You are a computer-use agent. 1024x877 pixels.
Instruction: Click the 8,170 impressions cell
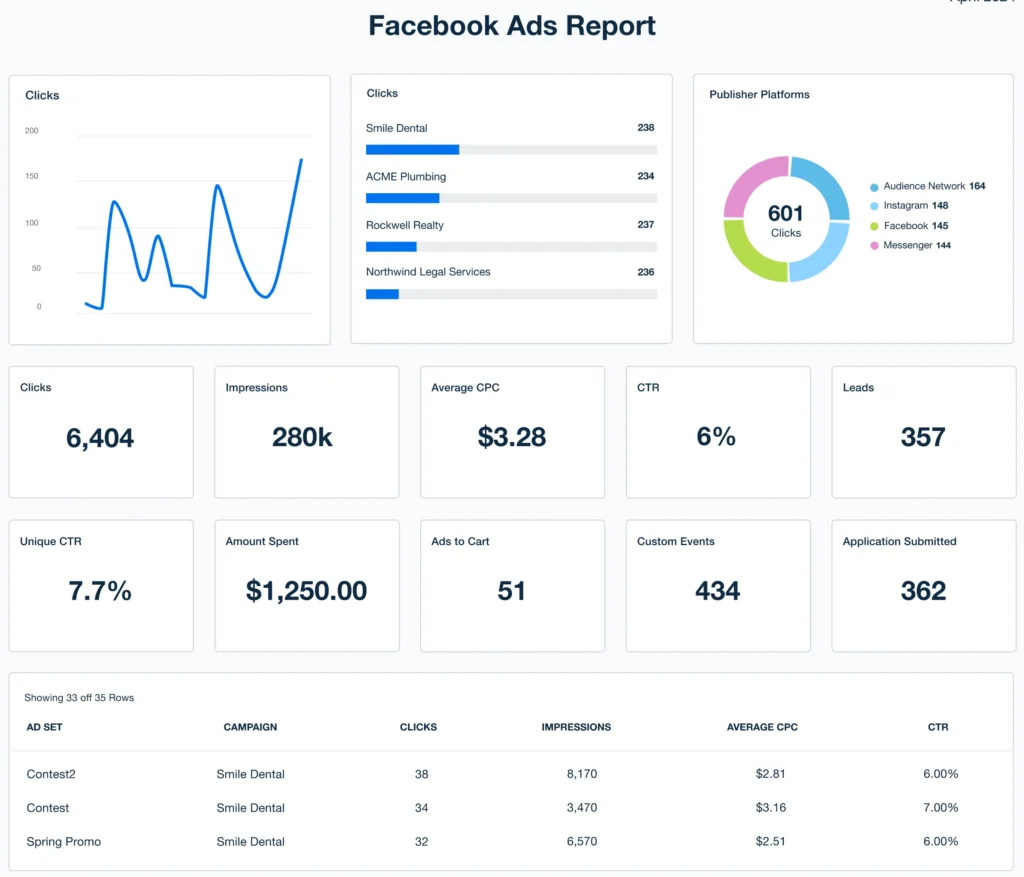(x=582, y=774)
